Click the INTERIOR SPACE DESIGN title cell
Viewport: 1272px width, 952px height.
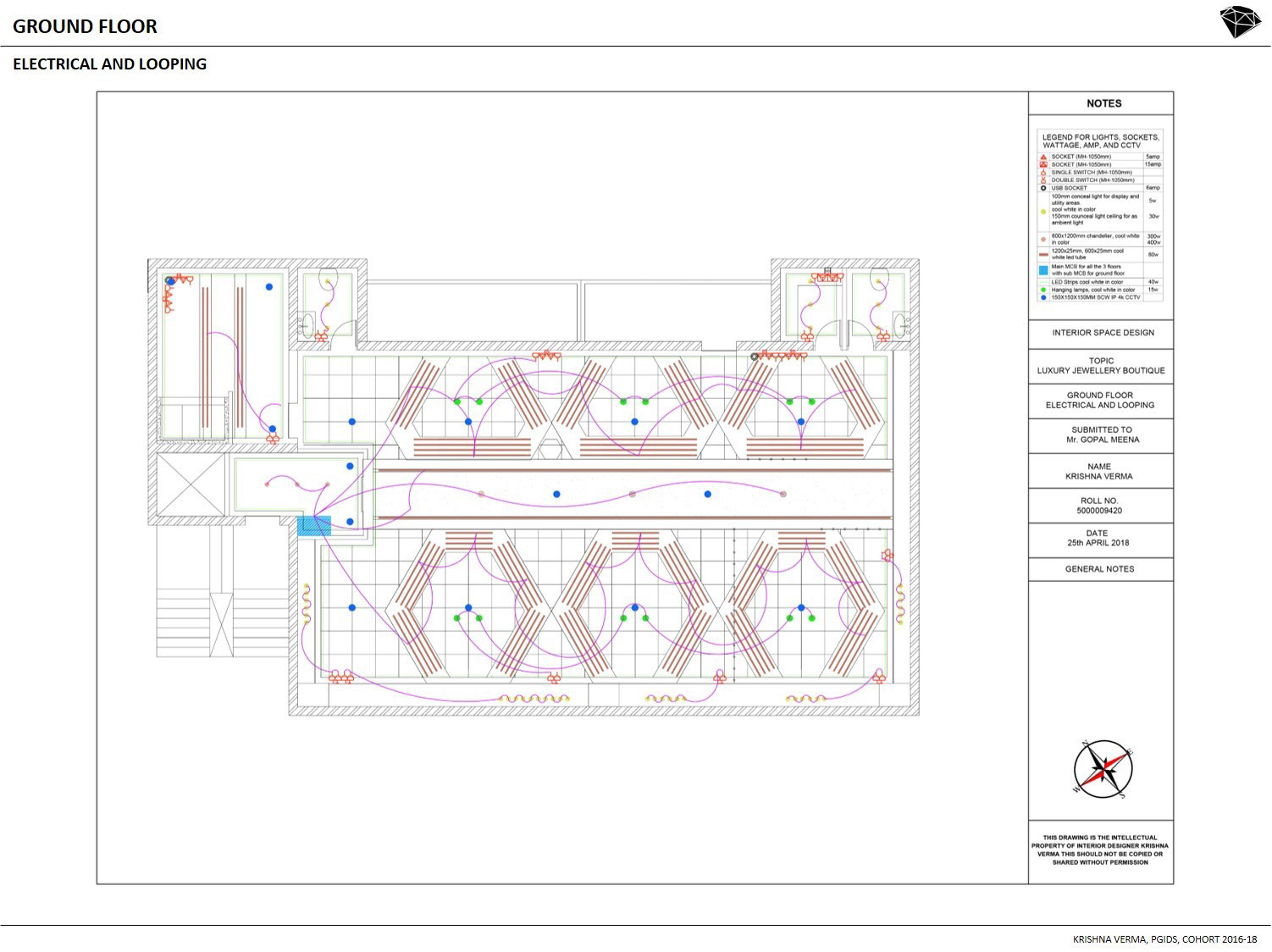(1103, 333)
